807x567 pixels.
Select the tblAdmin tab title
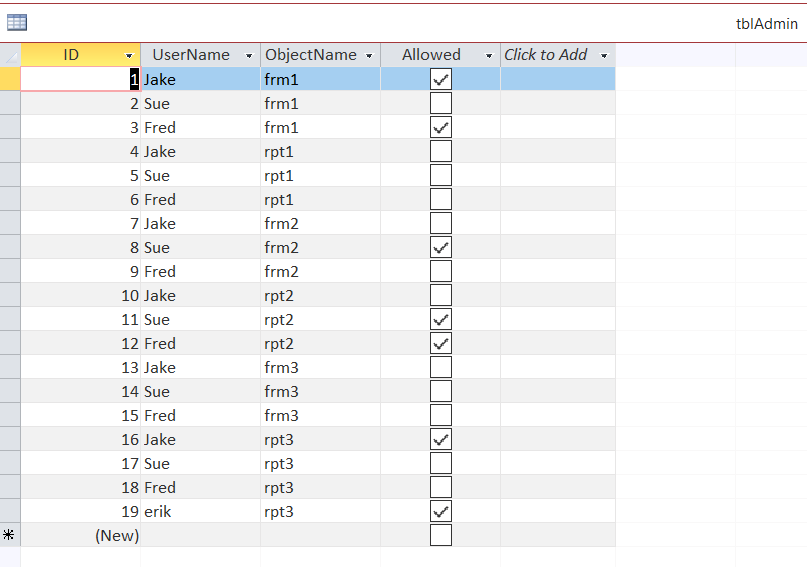[766, 24]
